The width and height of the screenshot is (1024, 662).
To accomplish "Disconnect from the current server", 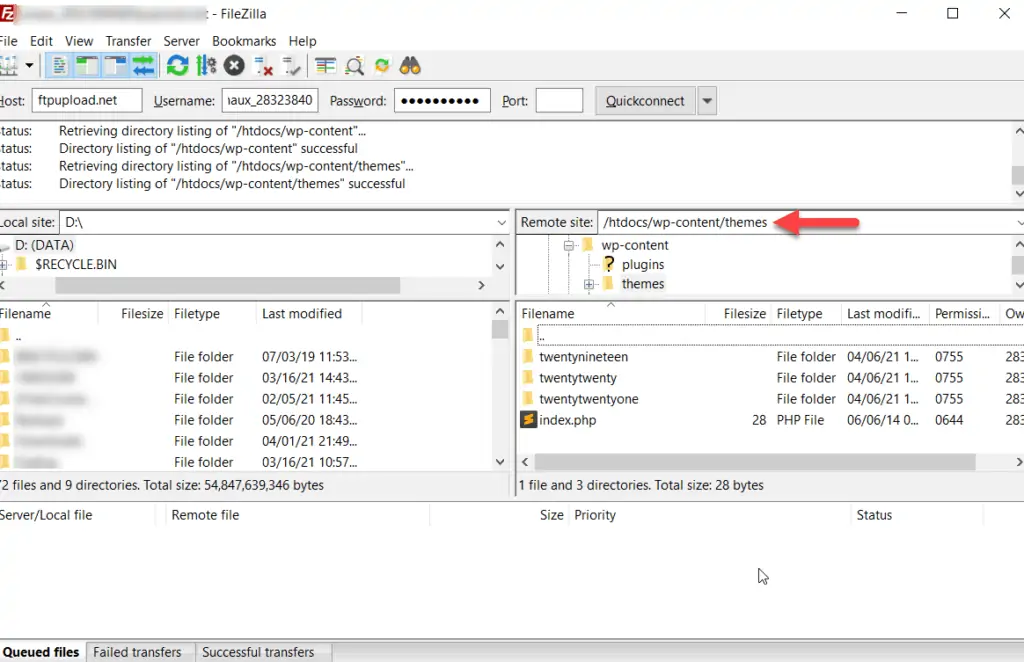I will pyautogui.click(x=263, y=65).
